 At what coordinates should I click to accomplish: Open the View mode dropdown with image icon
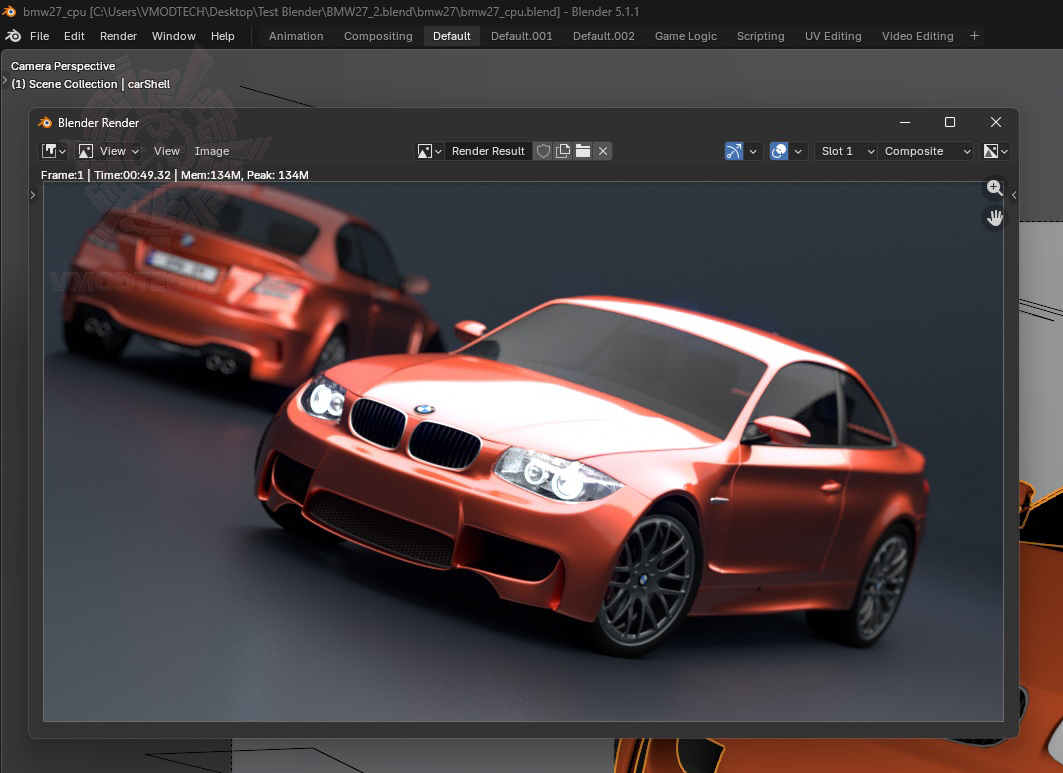[108, 151]
